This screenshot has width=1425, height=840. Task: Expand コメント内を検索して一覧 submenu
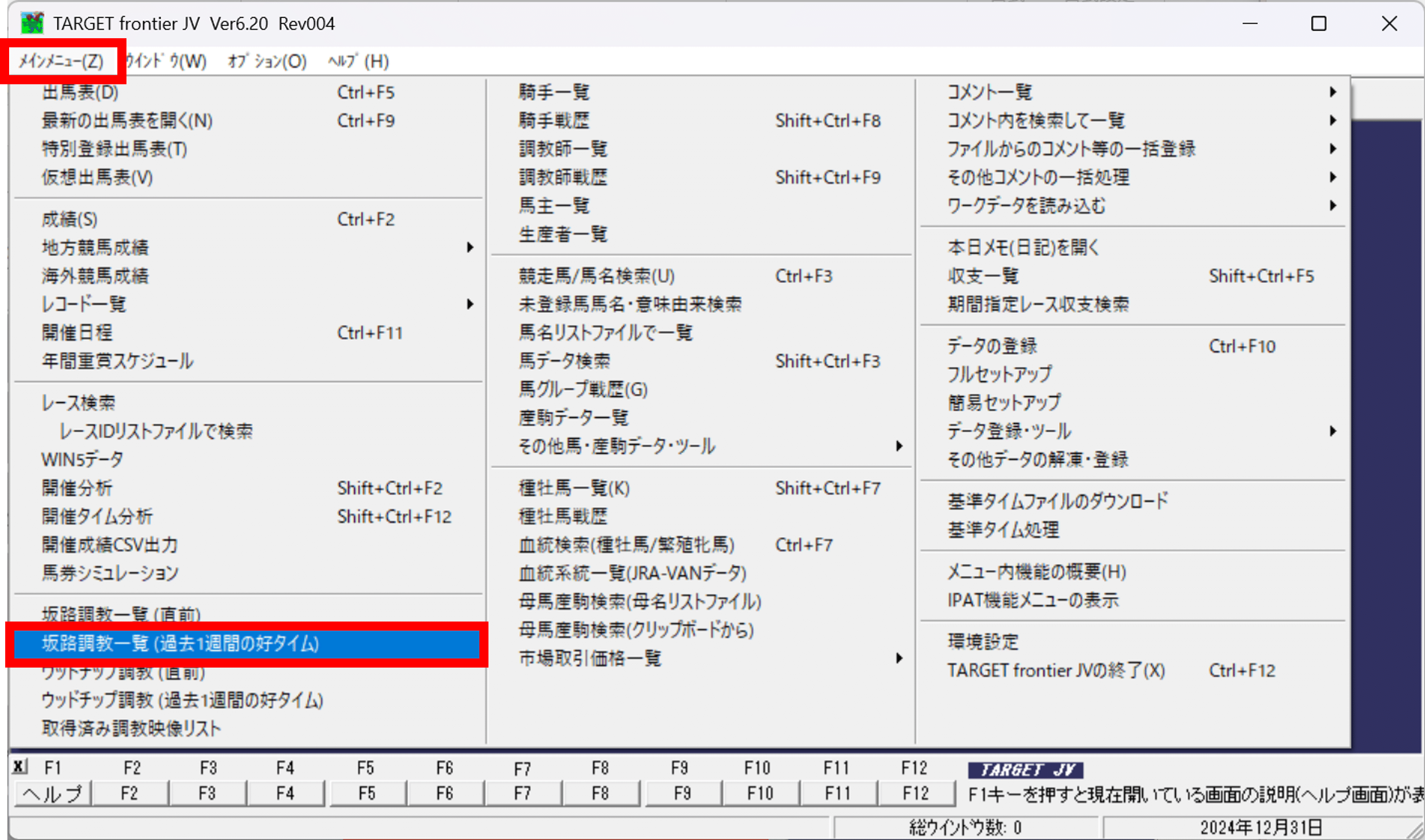[1133, 121]
